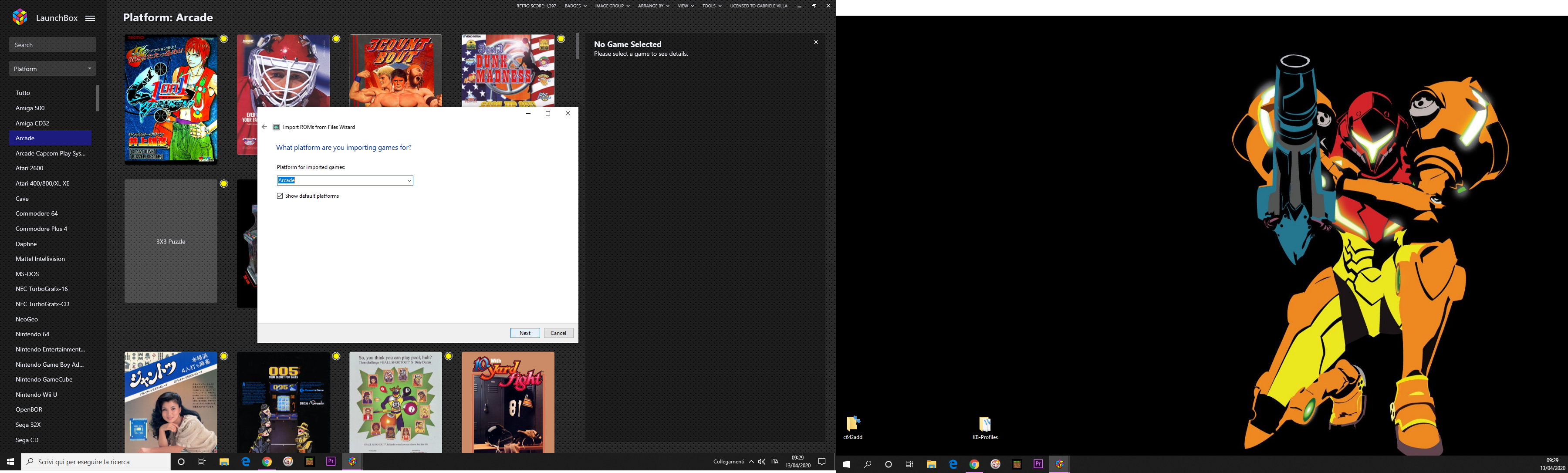Open the notification center icon

pos(822,462)
